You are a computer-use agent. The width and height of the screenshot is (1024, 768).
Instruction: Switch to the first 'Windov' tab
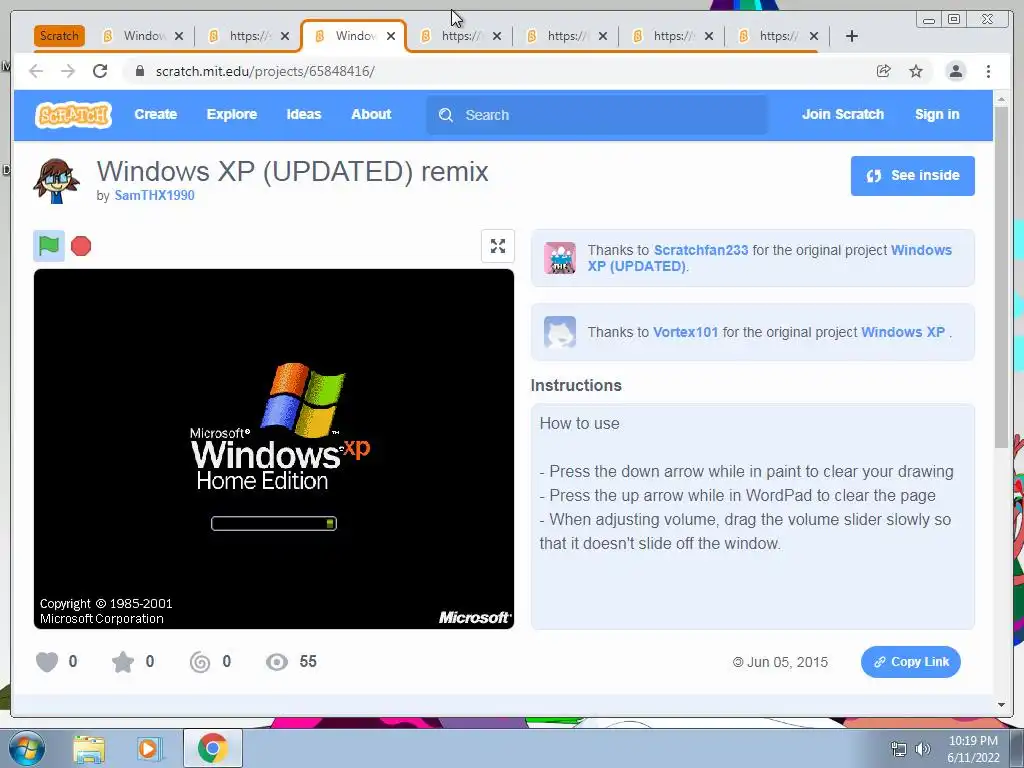pos(144,36)
